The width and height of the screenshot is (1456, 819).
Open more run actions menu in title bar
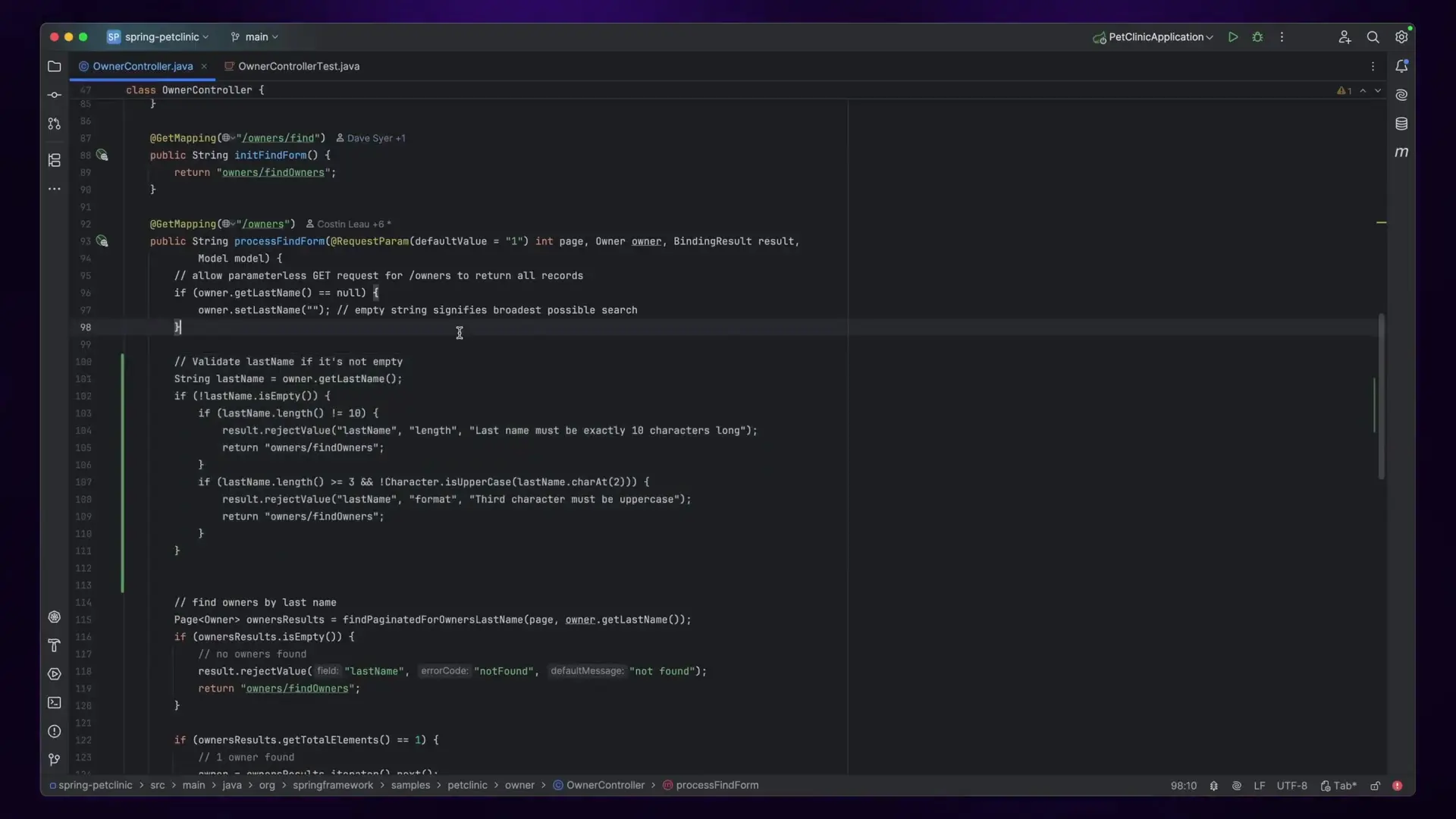pyautogui.click(x=1282, y=36)
